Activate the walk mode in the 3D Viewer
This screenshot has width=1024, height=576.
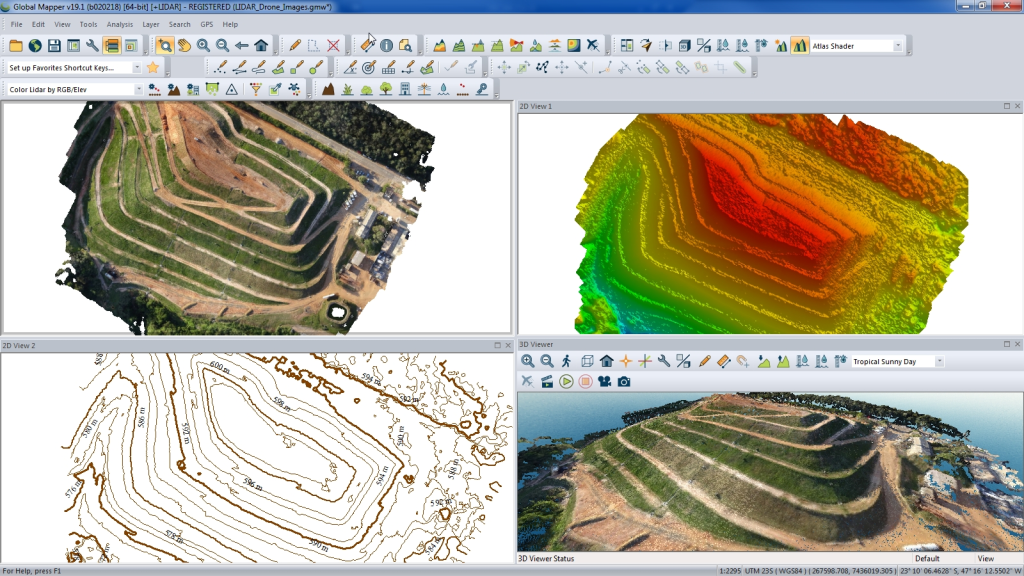point(566,360)
